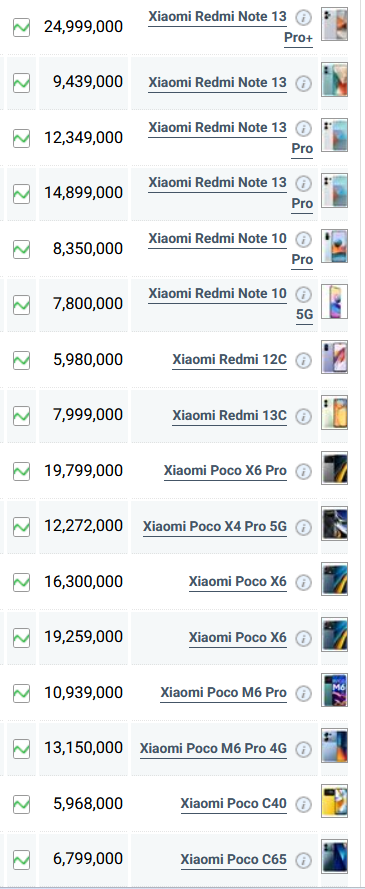Click price chart icon beside Xiaomi Redmi 12C
This screenshot has width=365, height=889.
click(22, 360)
